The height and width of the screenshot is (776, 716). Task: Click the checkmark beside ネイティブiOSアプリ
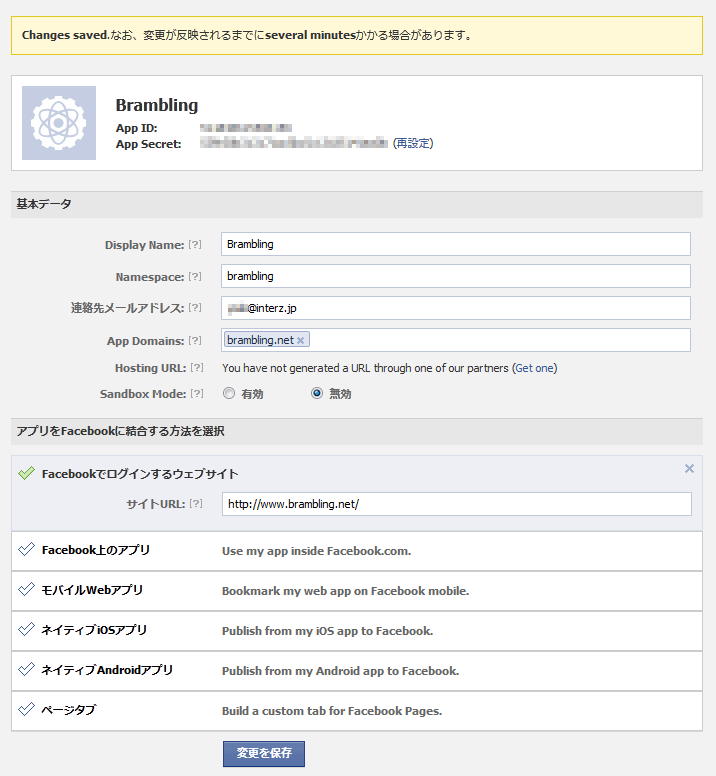coord(26,629)
